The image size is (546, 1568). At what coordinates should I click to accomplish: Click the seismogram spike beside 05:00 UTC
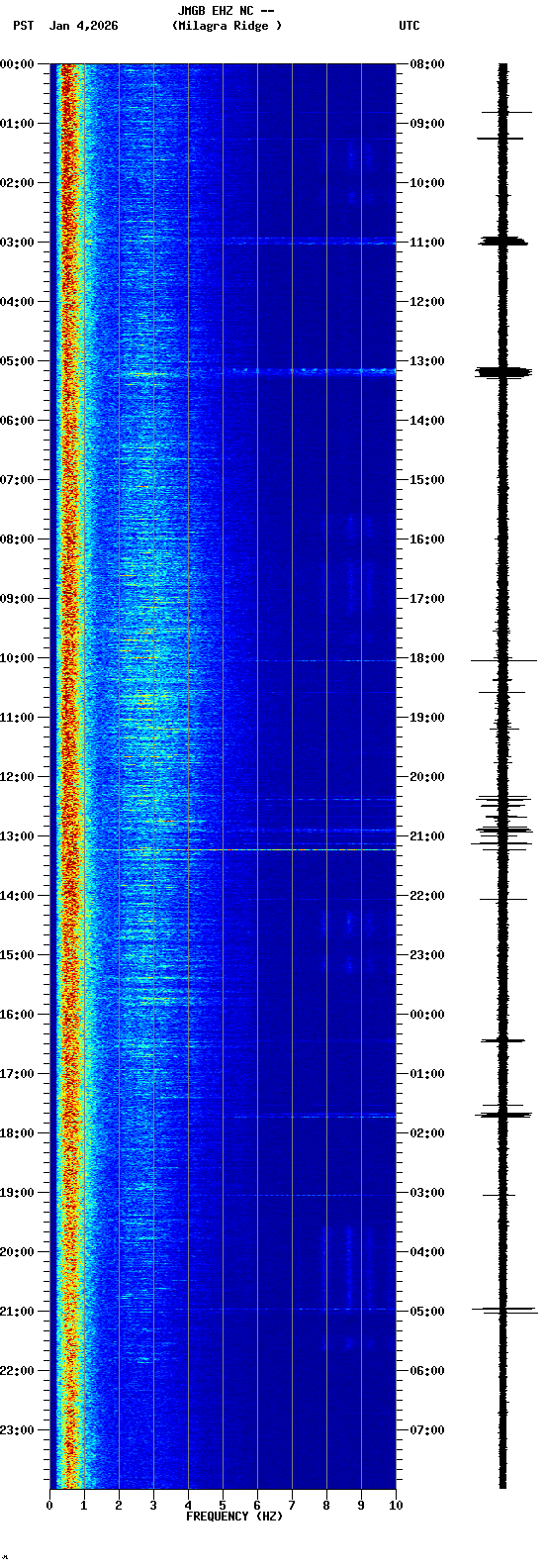pos(503,1310)
